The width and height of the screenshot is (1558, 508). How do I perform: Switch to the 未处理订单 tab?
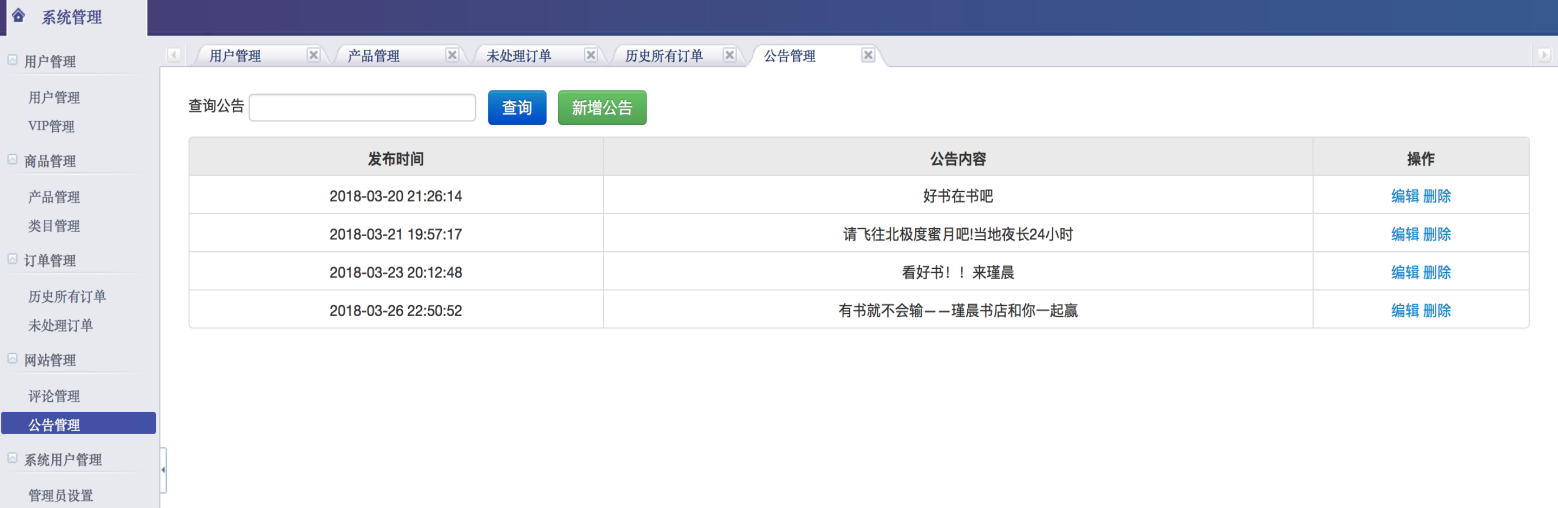click(x=519, y=56)
